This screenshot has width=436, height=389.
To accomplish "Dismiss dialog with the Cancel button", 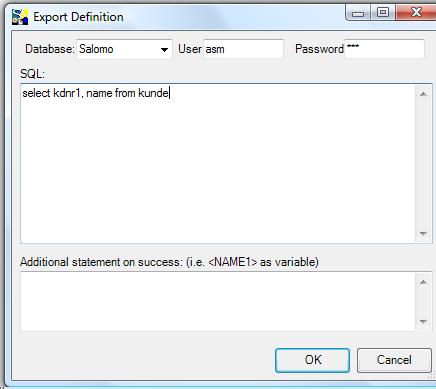I will (x=394, y=360).
